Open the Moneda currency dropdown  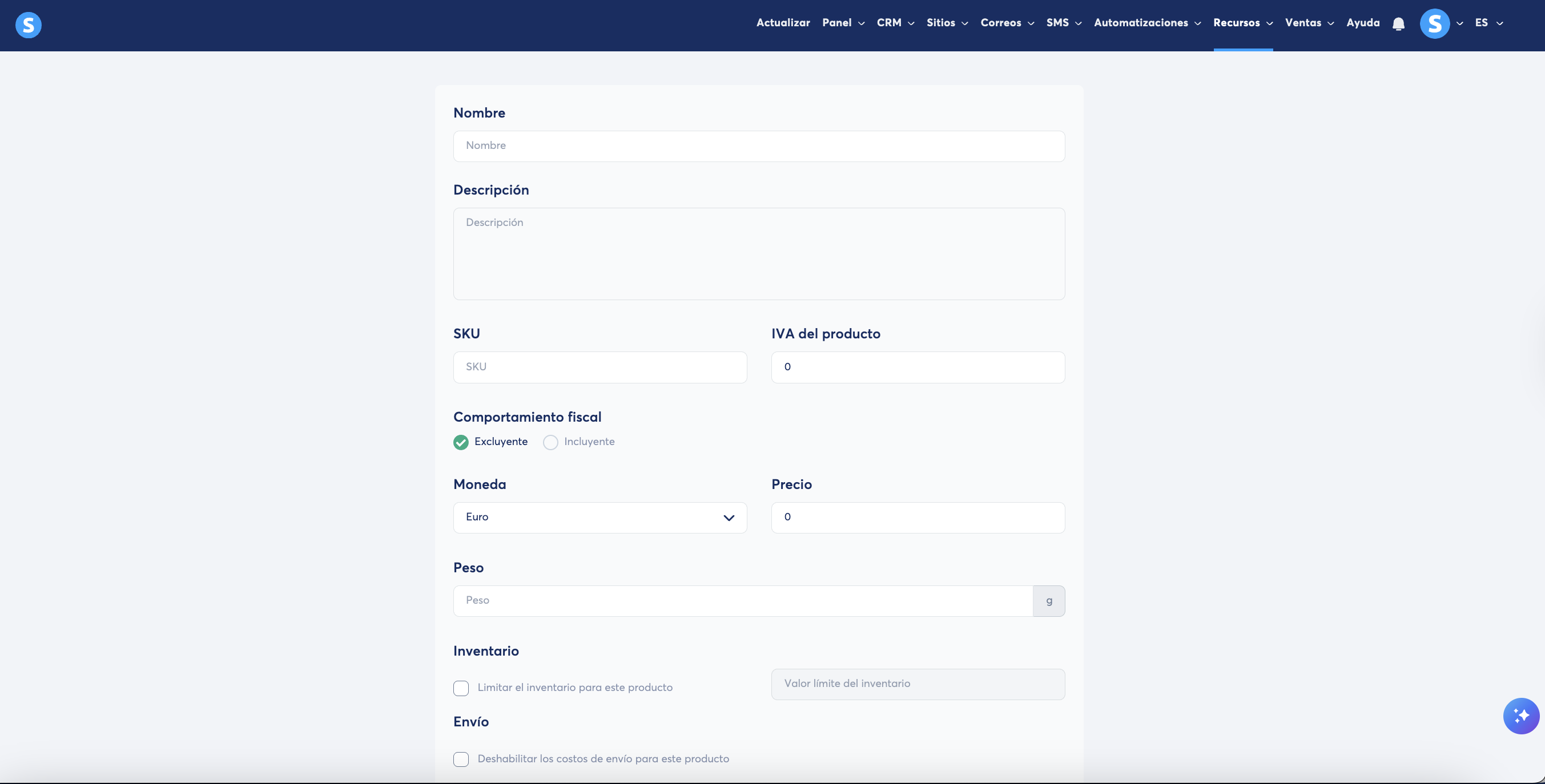tap(600, 518)
